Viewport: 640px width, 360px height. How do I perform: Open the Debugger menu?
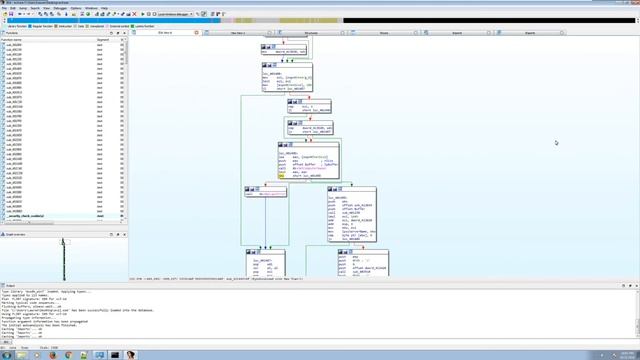point(60,8)
